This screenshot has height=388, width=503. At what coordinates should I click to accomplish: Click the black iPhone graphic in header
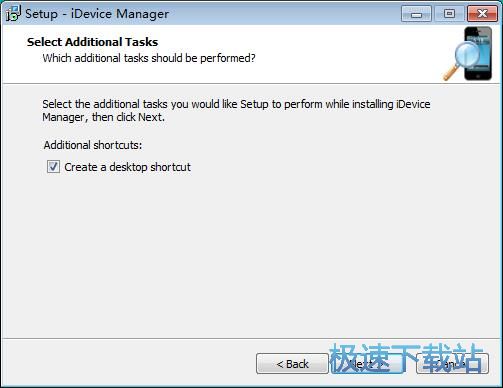click(478, 53)
